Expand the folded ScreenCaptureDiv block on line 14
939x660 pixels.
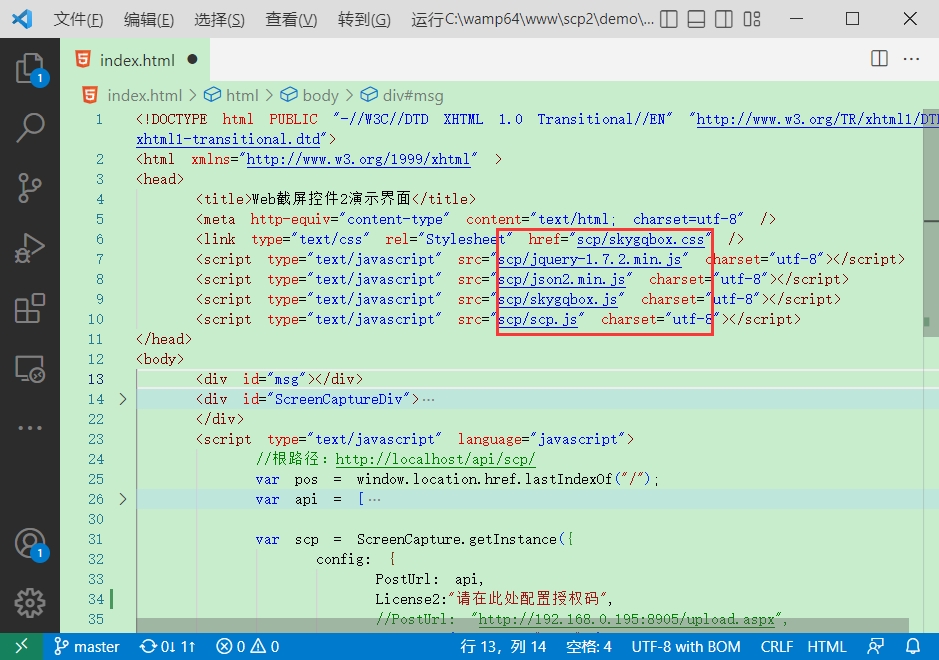(x=123, y=399)
